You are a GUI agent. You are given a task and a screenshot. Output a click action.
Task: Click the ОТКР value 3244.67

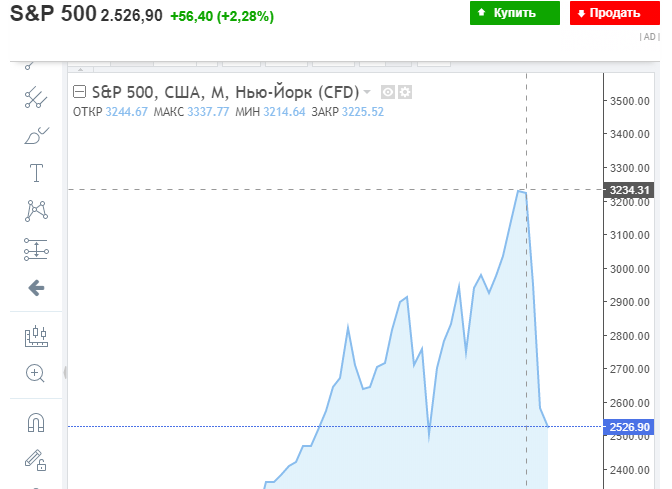[x=126, y=112]
